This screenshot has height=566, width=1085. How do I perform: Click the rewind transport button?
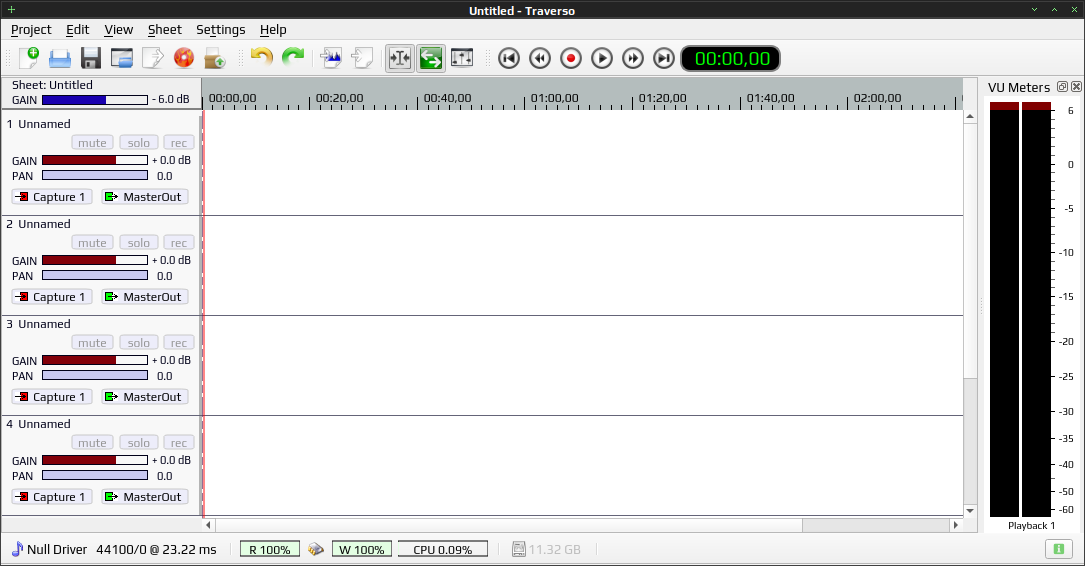pyautogui.click(x=540, y=58)
